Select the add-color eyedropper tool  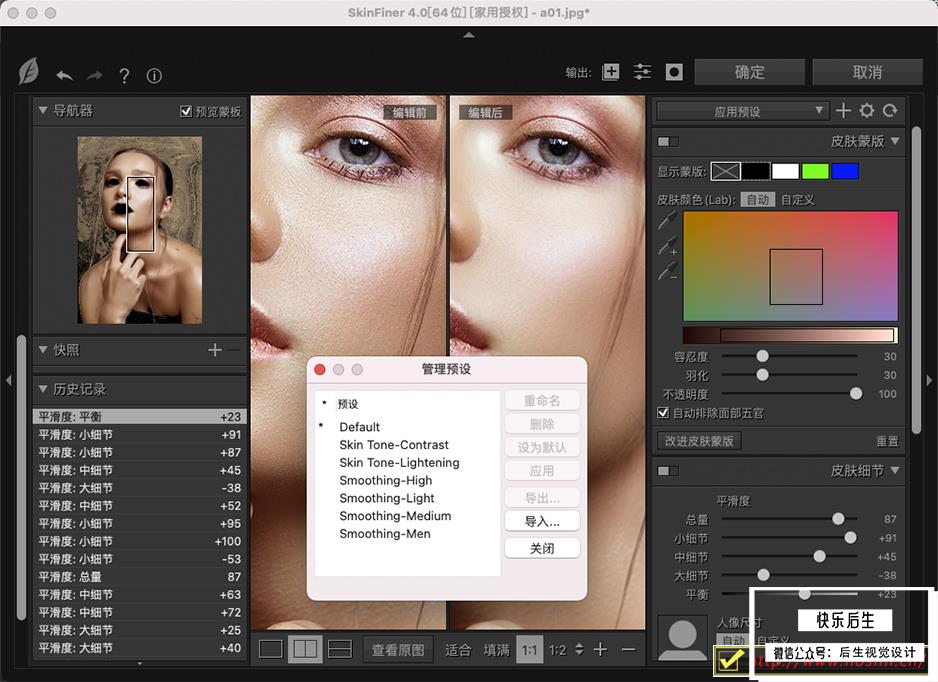(x=668, y=246)
